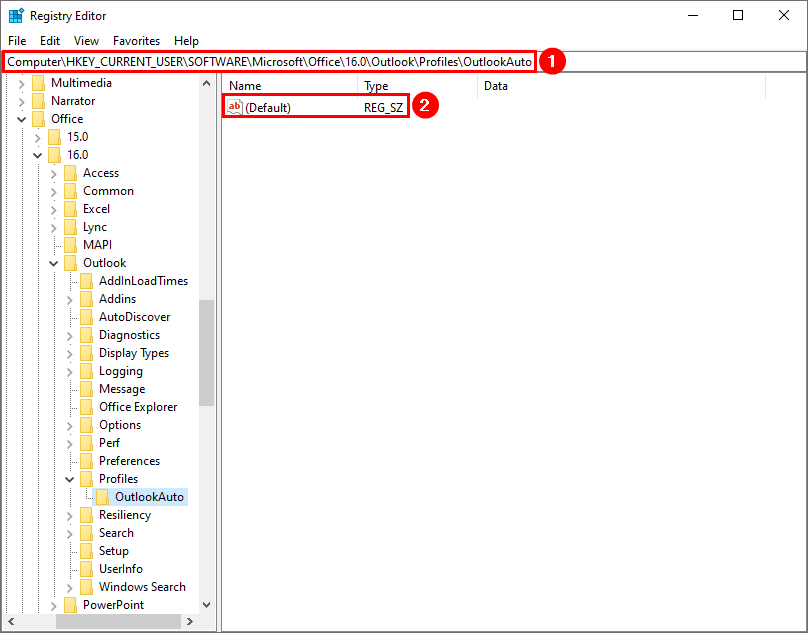Click the Multimedia folder icon
Viewport: 808px width, 633px height.
(x=38, y=83)
